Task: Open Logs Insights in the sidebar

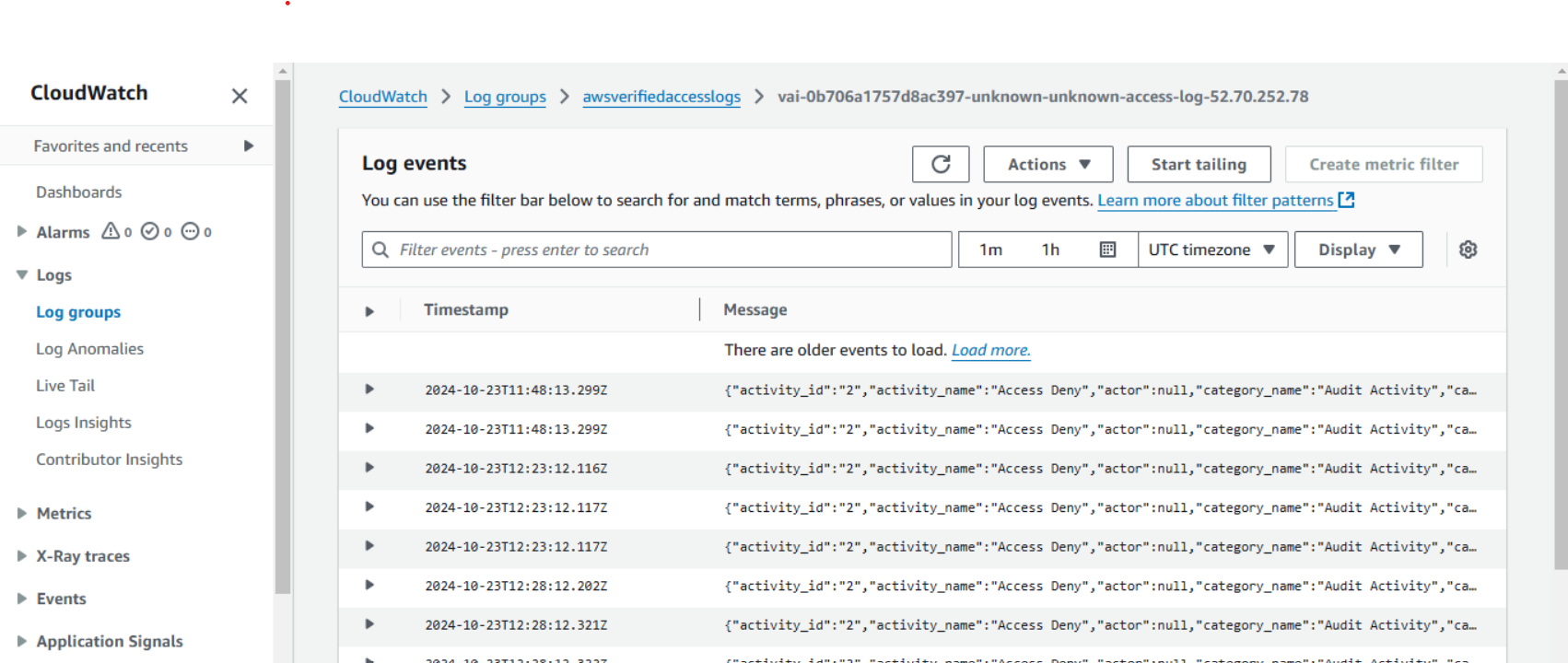Action: coord(84,422)
